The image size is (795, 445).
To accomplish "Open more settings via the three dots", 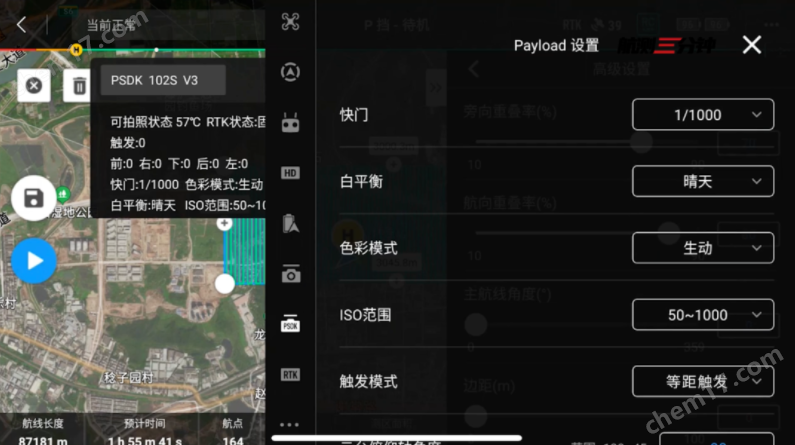I will (290, 425).
